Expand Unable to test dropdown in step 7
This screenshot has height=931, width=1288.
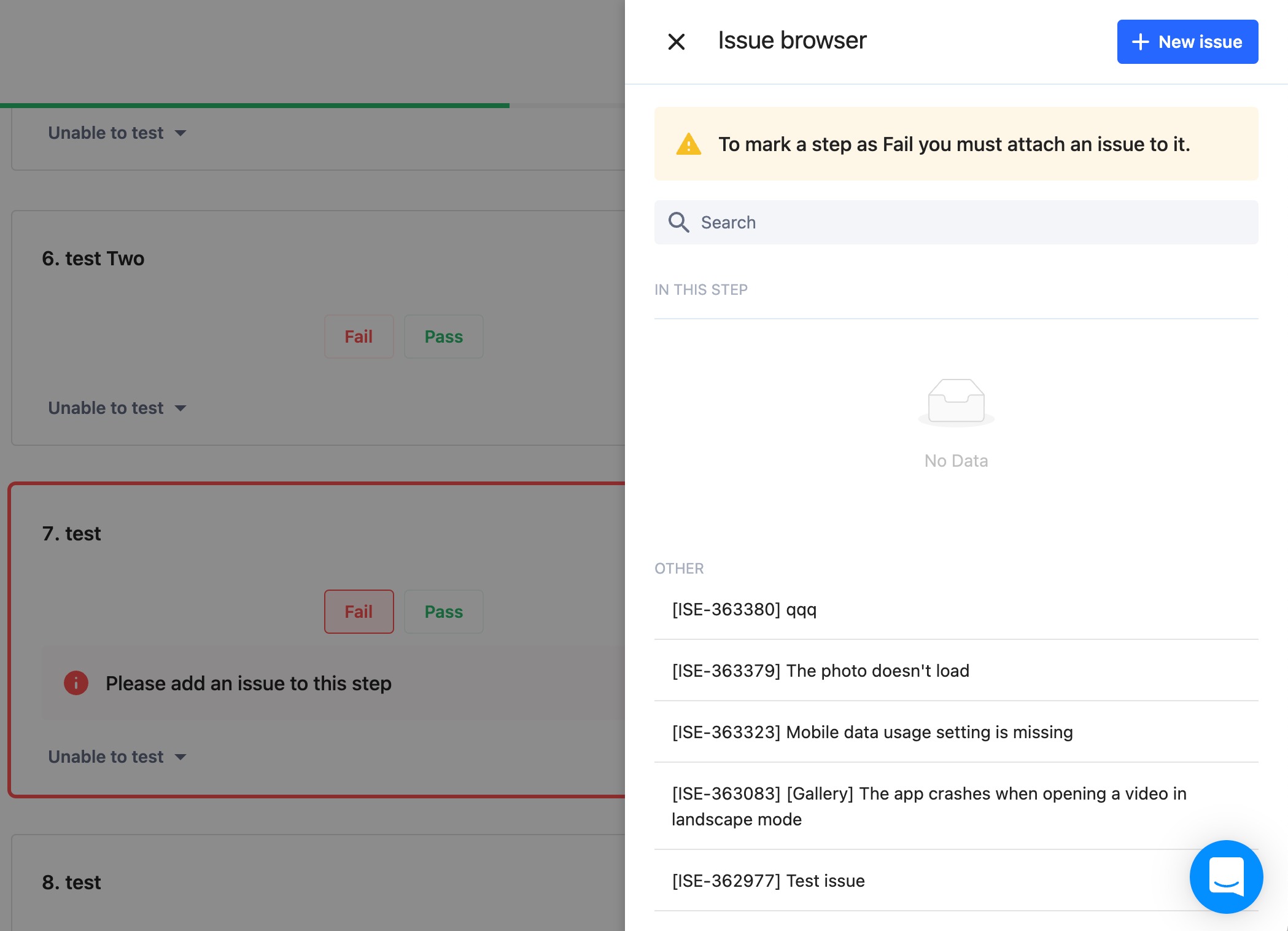[117, 757]
